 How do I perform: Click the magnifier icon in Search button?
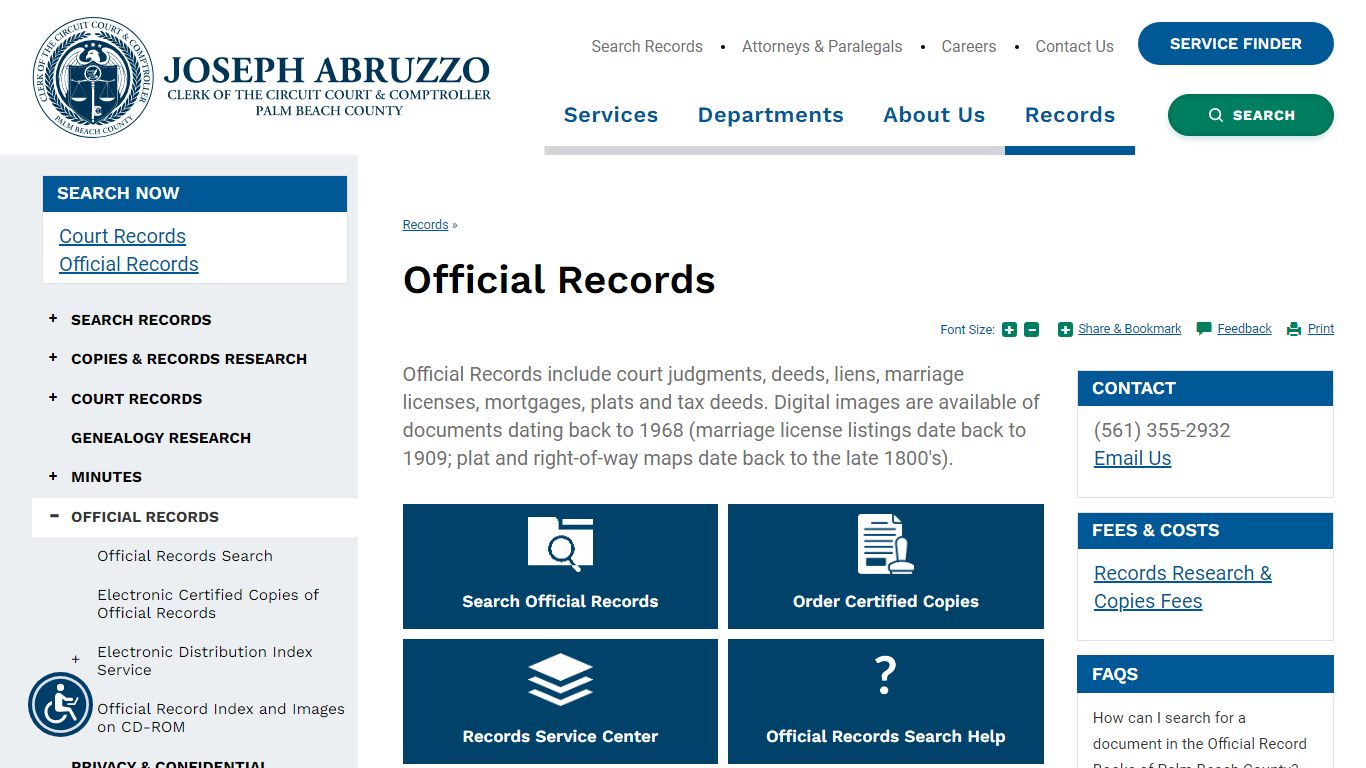tap(1216, 115)
